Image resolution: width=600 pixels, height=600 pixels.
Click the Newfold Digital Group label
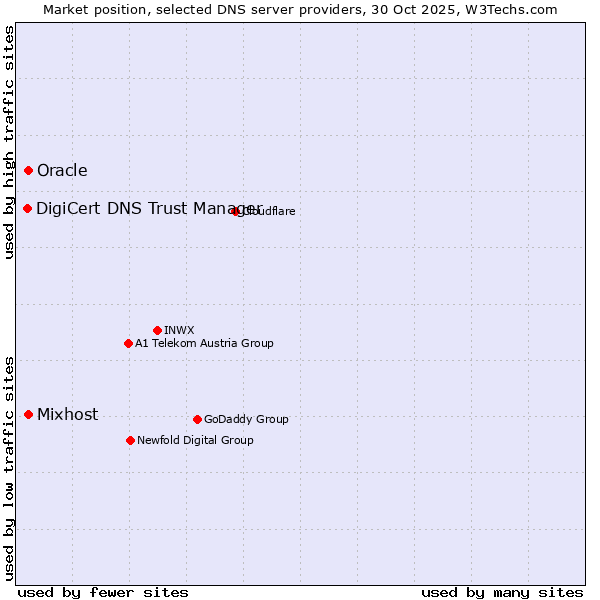point(195,440)
